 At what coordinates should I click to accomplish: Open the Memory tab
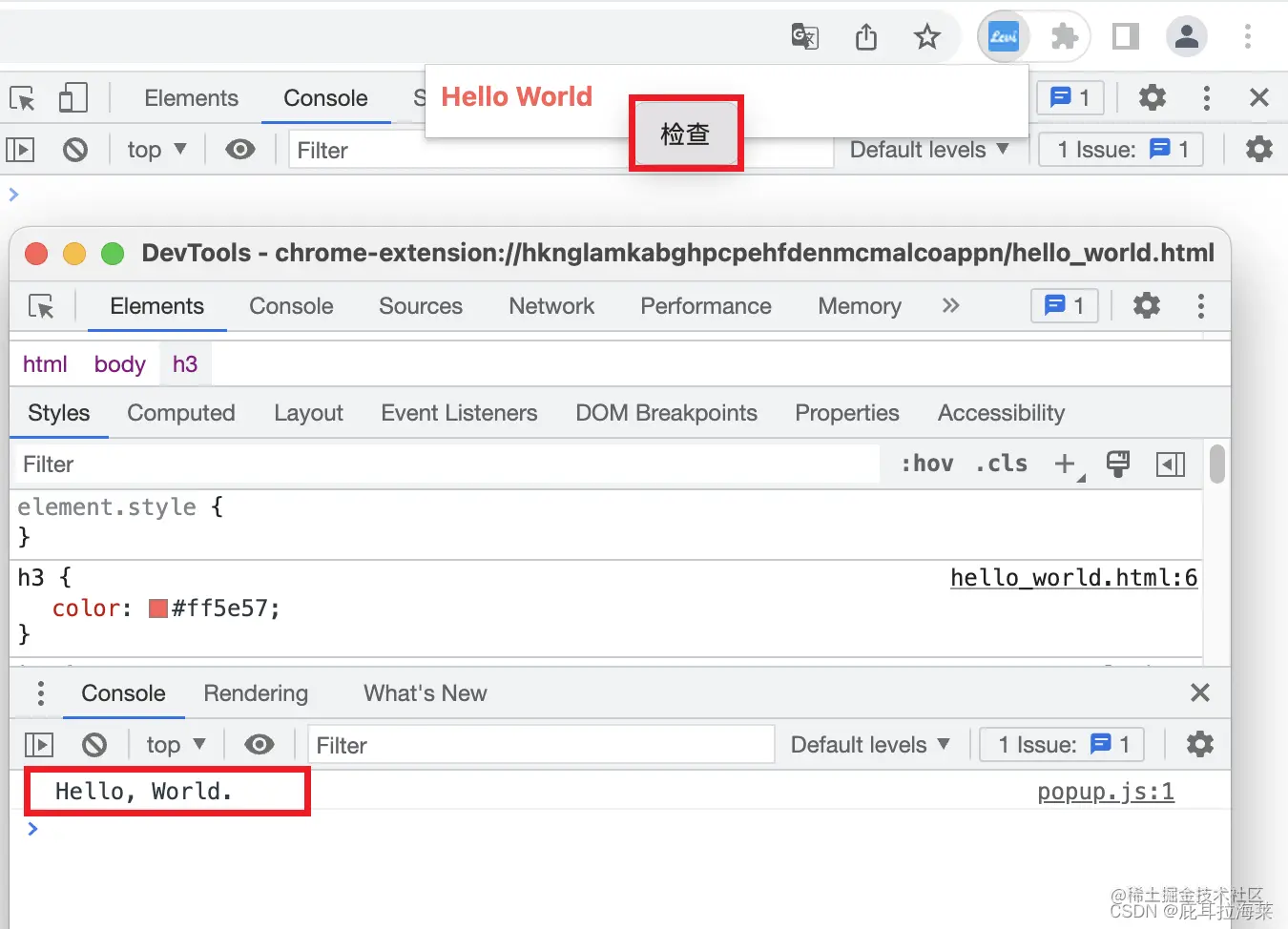pyautogui.click(x=860, y=306)
